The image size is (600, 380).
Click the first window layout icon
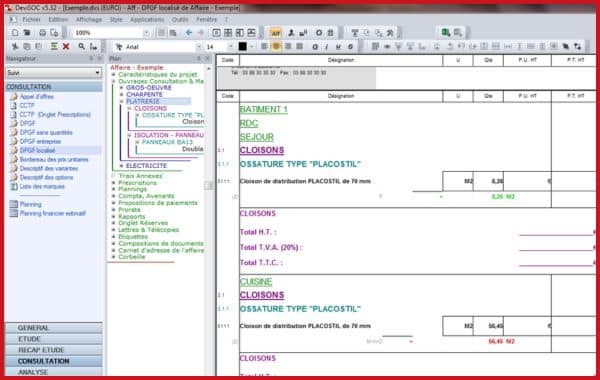pos(216,33)
